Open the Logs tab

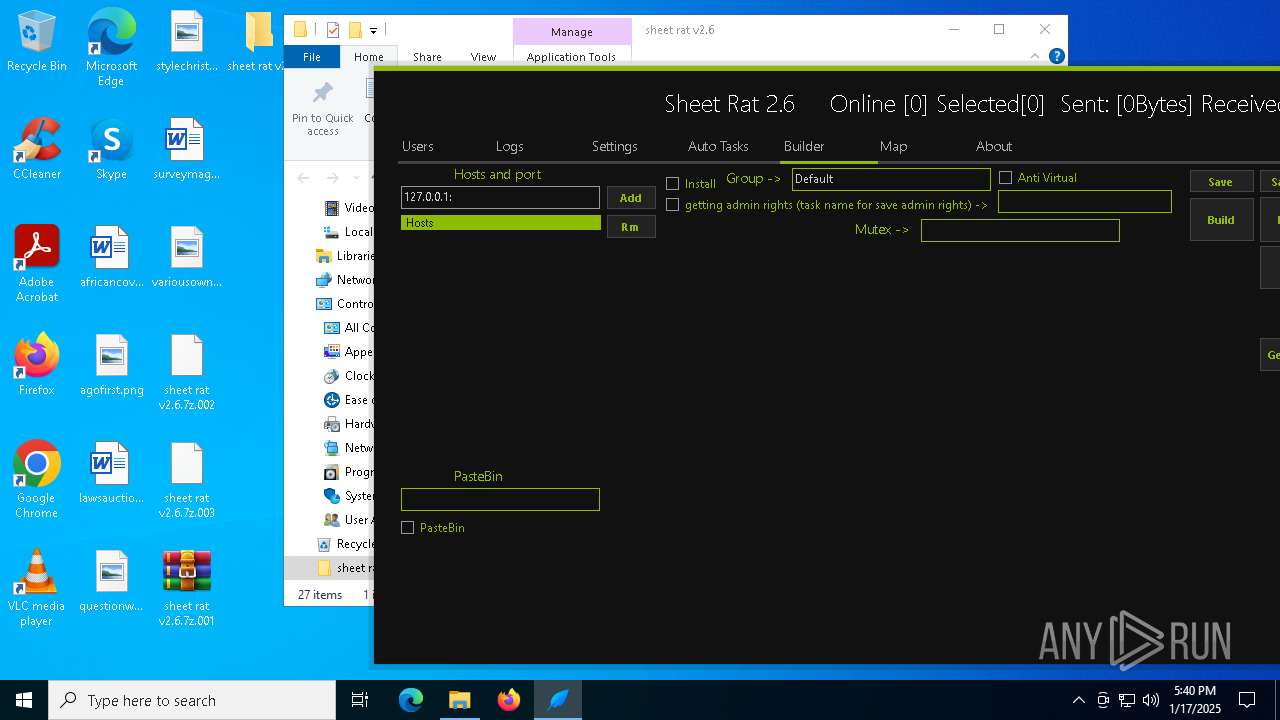point(509,146)
